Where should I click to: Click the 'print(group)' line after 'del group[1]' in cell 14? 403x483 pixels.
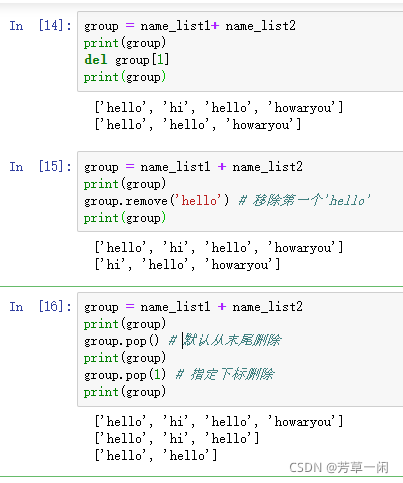pyautogui.click(x=125, y=77)
